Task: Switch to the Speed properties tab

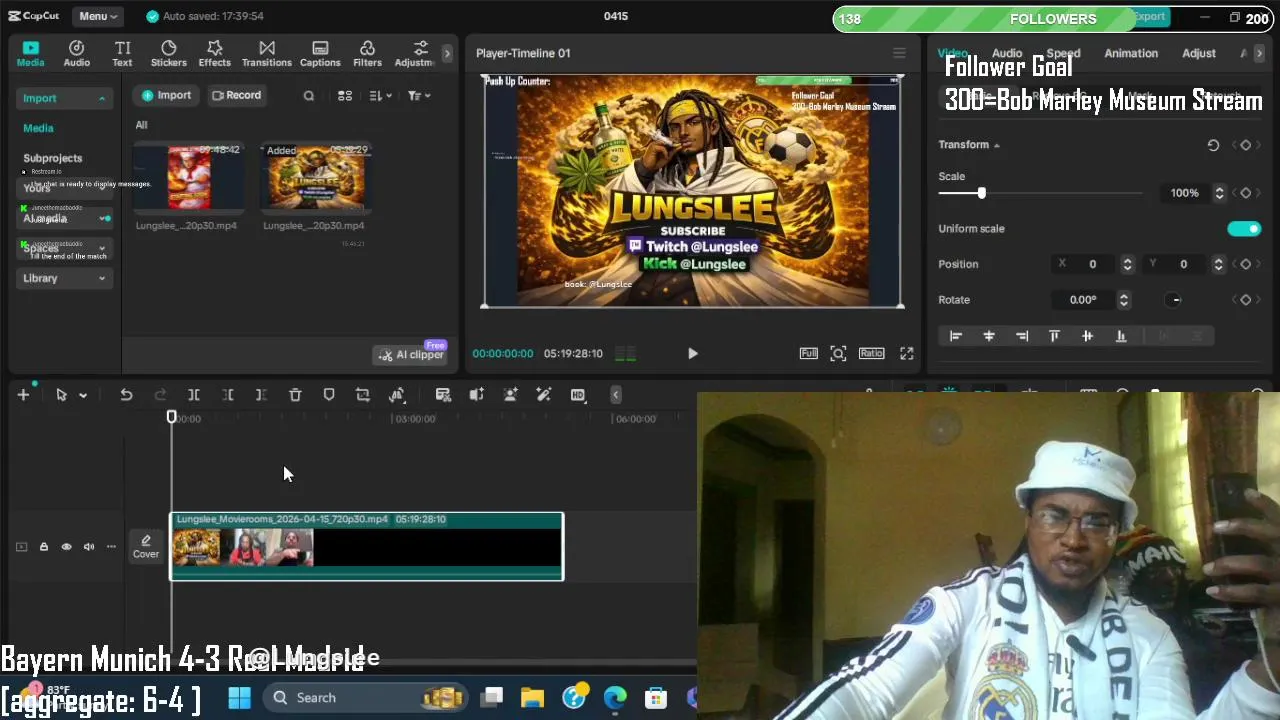Action: (x=1063, y=53)
